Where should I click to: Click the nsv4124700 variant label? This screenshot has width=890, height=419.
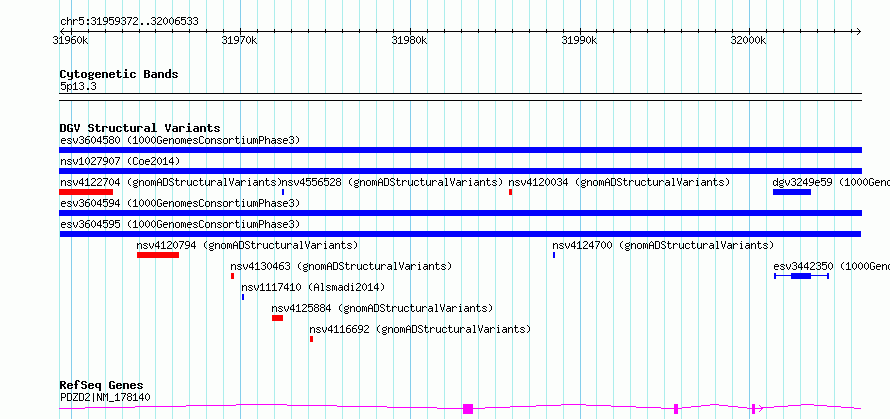tap(663, 245)
